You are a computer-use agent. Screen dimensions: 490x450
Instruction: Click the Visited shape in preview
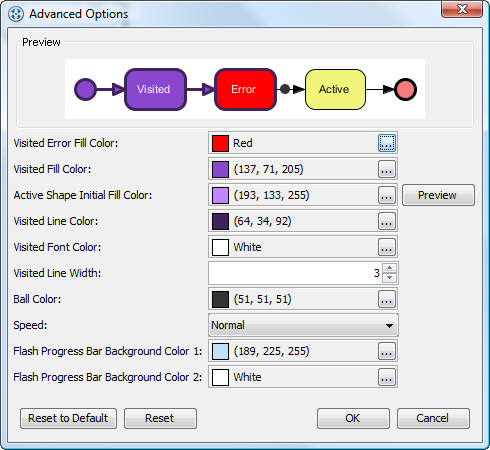click(155, 89)
